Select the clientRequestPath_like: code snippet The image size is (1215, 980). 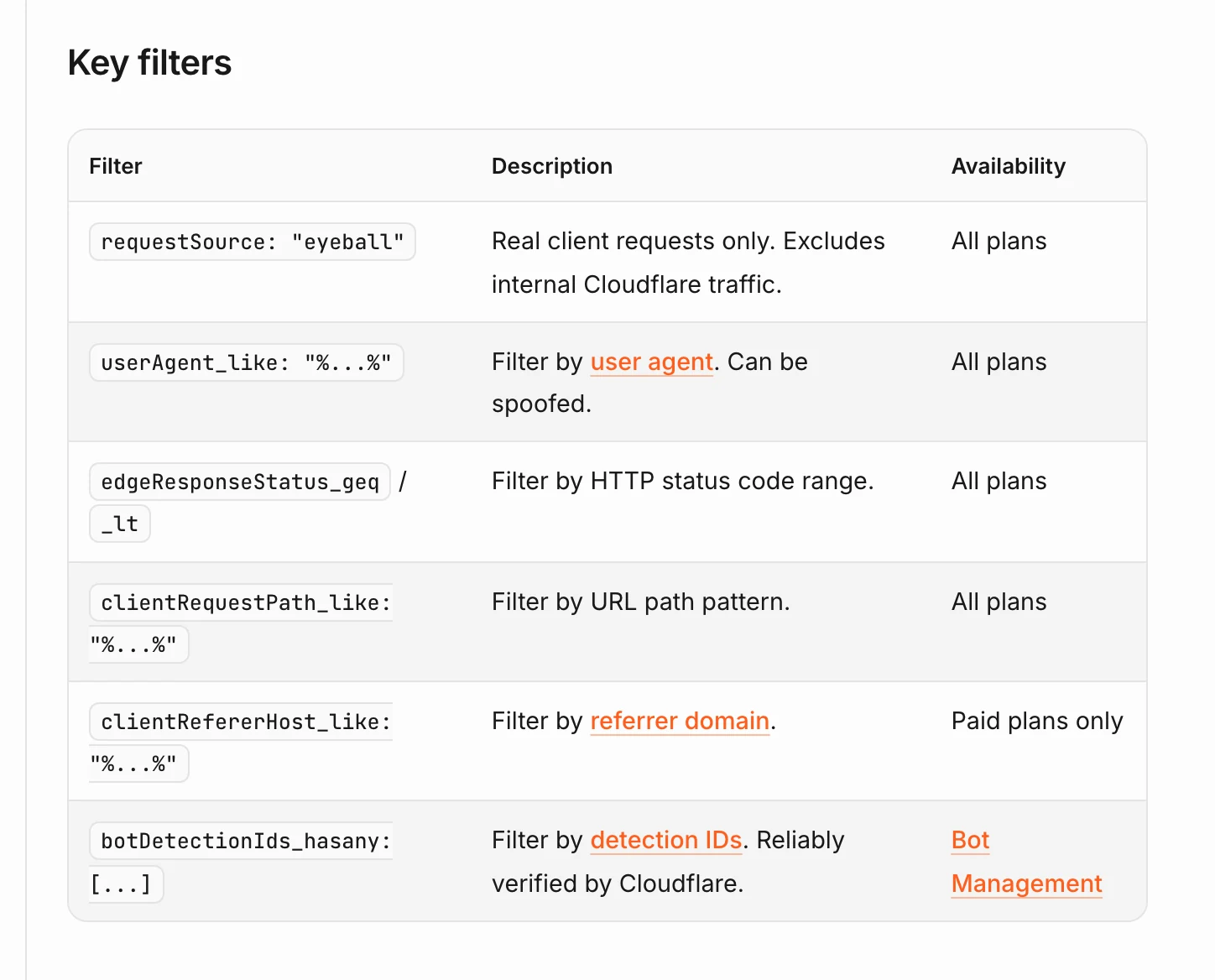pos(241,602)
